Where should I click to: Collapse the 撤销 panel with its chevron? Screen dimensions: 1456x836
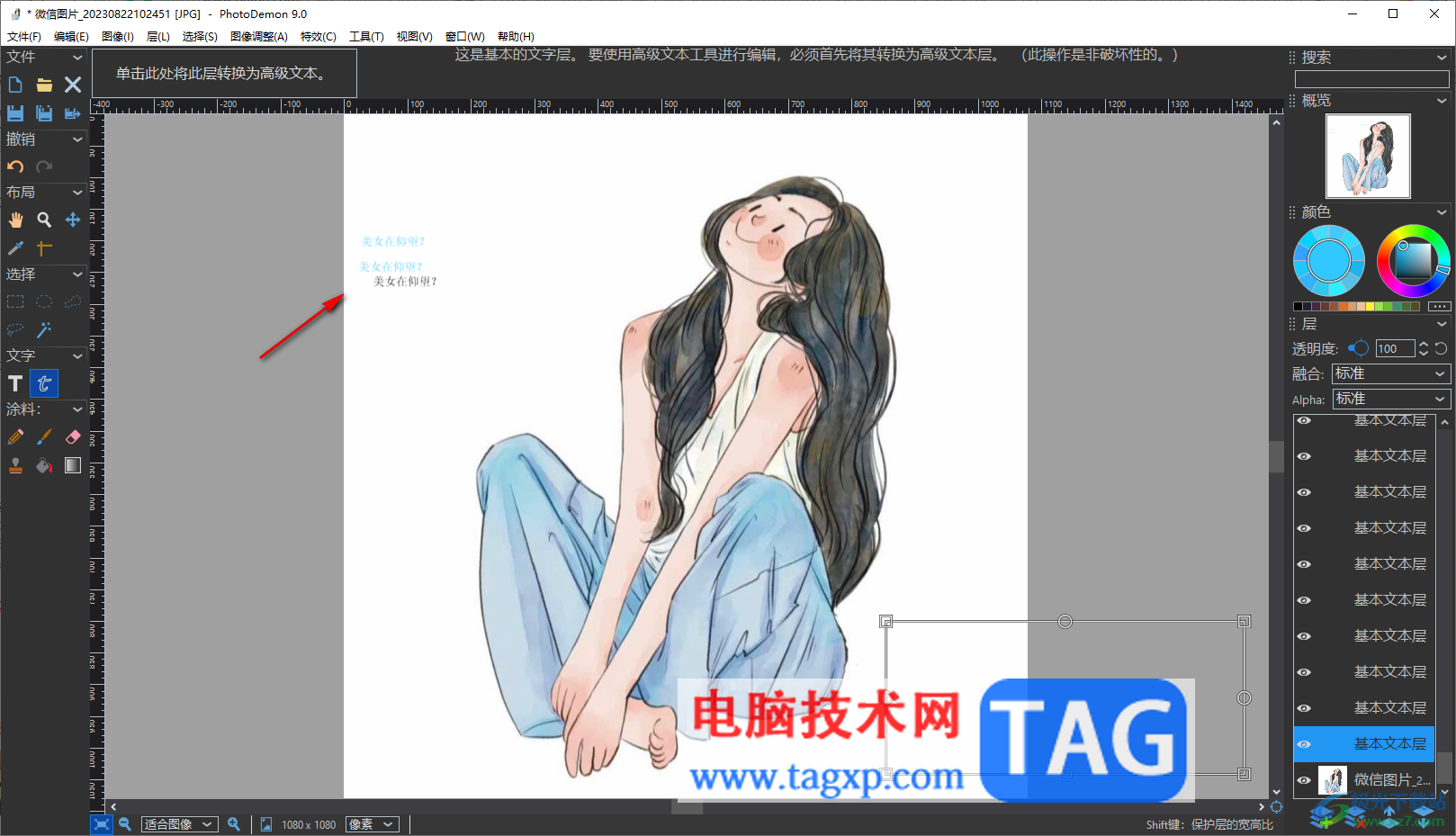[x=77, y=139]
